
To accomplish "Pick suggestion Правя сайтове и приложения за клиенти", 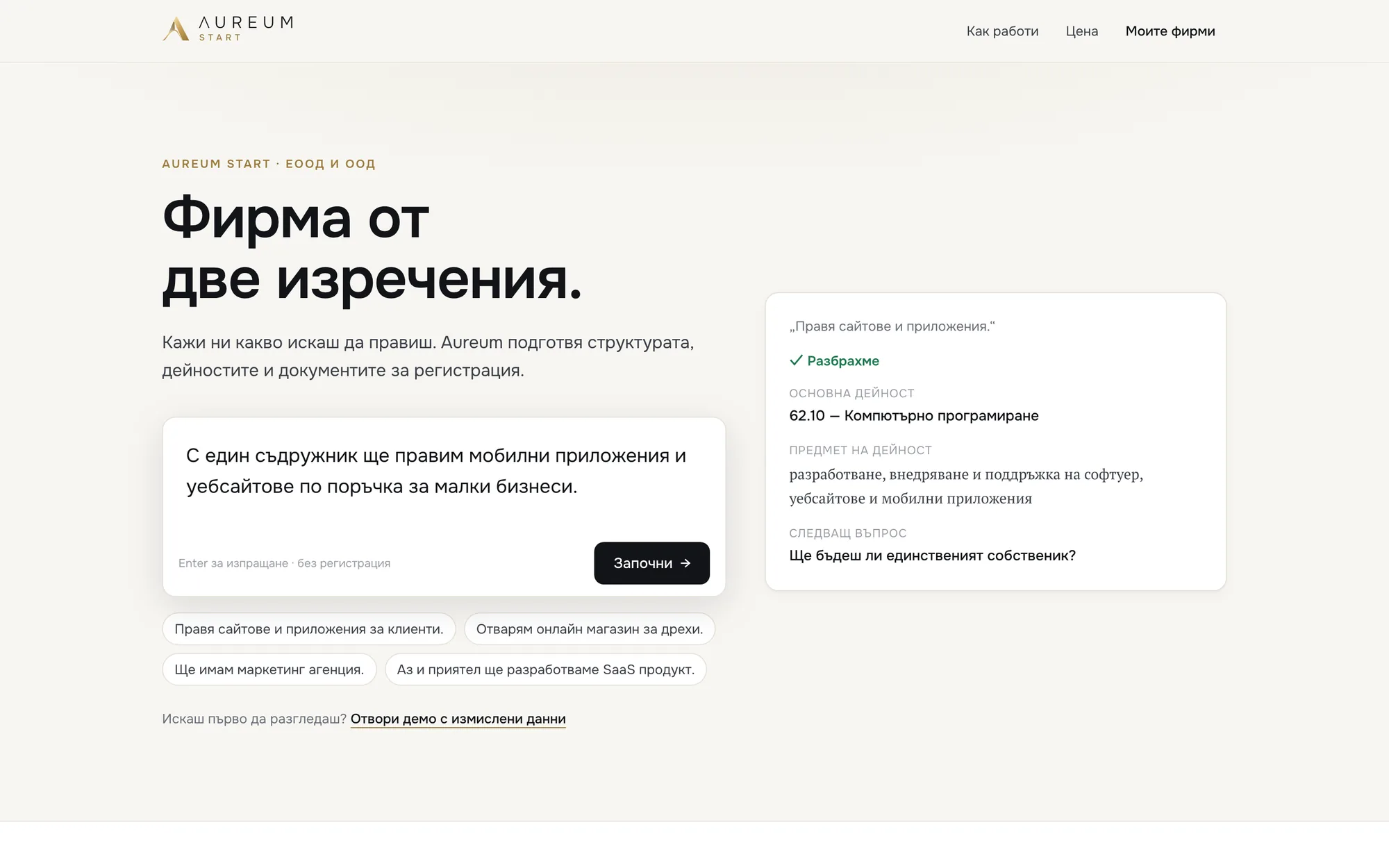I will pyautogui.click(x=309, y=629).
